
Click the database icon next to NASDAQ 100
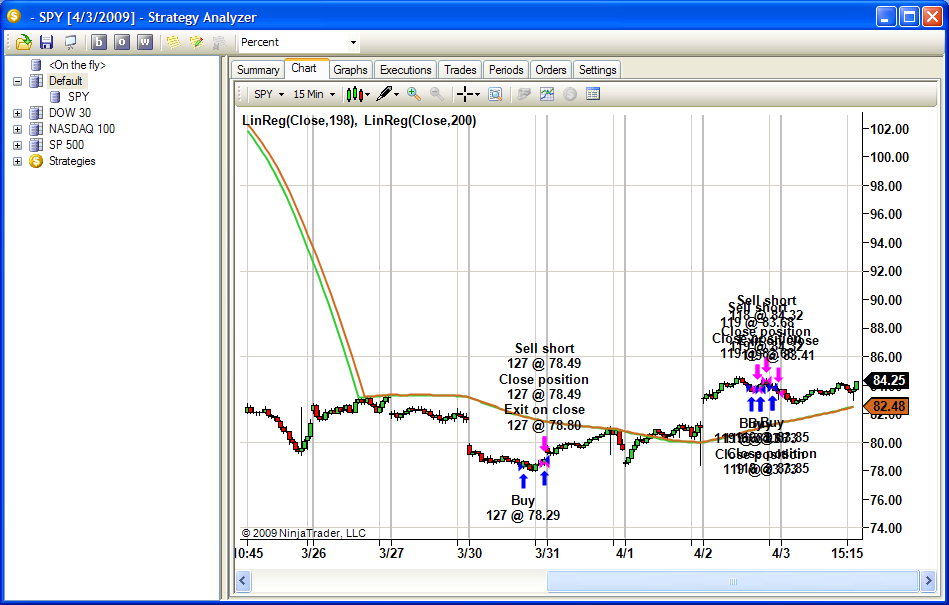tap(36, 129)
